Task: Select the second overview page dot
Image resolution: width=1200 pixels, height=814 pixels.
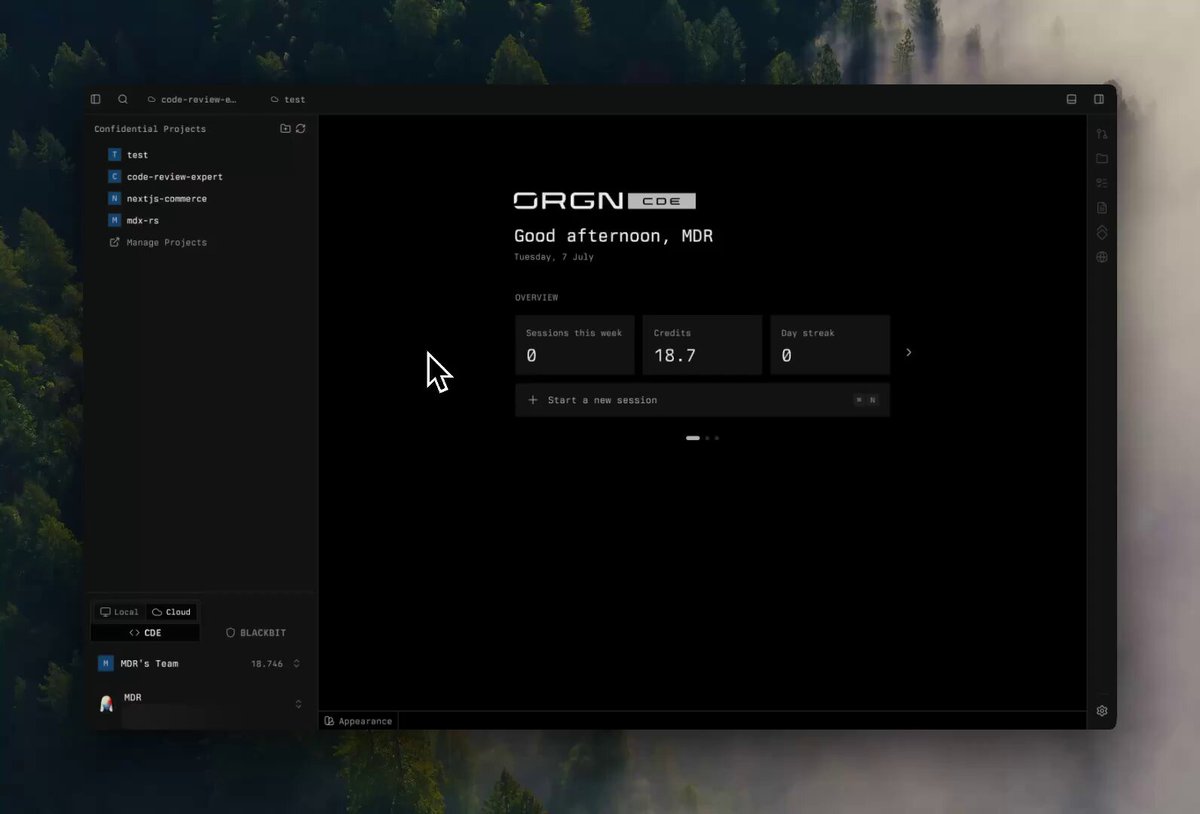Action: pos(707,438)
